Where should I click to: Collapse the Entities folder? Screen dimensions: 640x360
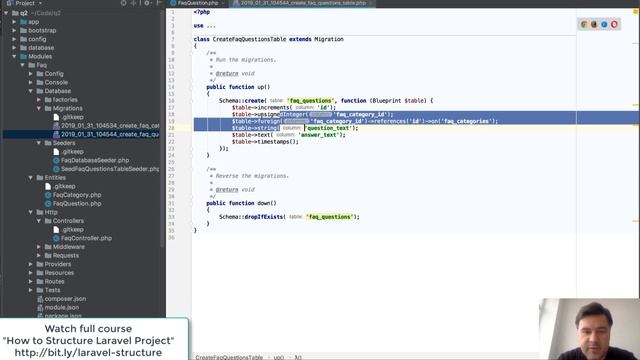click(31, 178)
